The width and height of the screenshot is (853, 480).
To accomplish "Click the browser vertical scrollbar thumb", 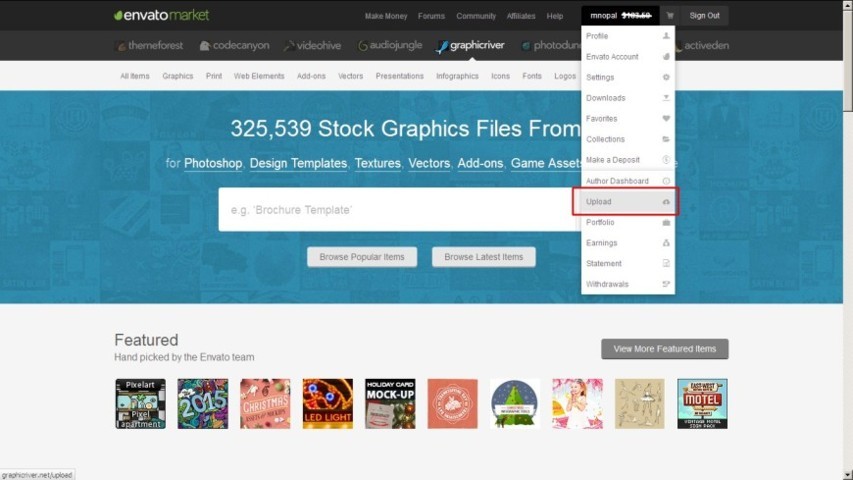I will pos(848,60).
